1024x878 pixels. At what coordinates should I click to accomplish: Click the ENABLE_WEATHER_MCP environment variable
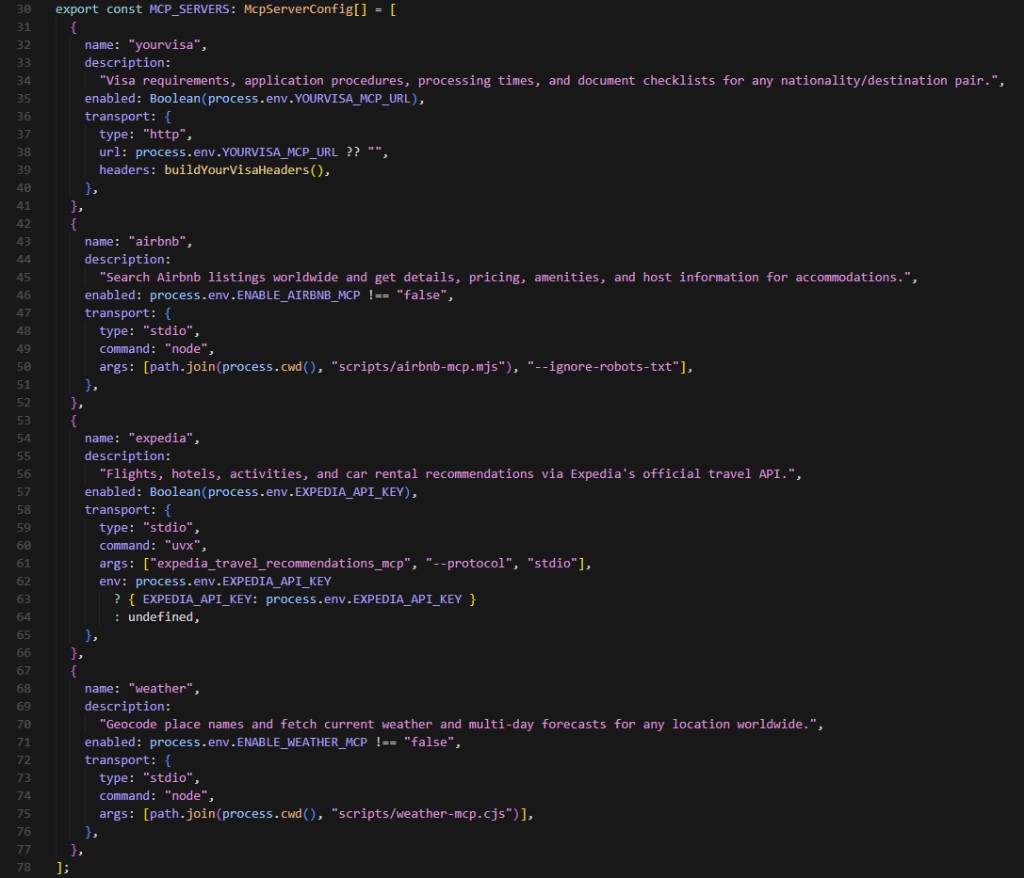click(302, 743)
